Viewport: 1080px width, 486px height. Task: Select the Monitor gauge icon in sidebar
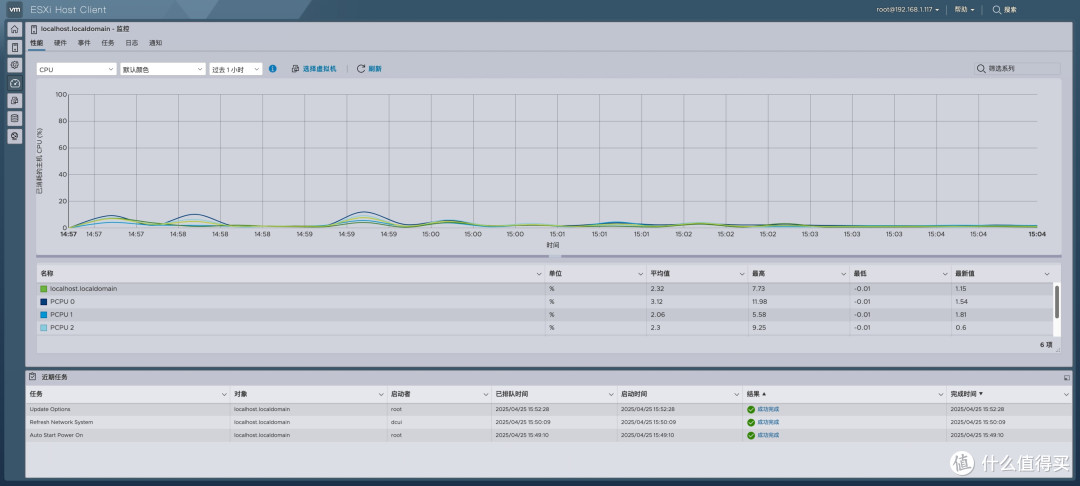(x=14, y=83)
